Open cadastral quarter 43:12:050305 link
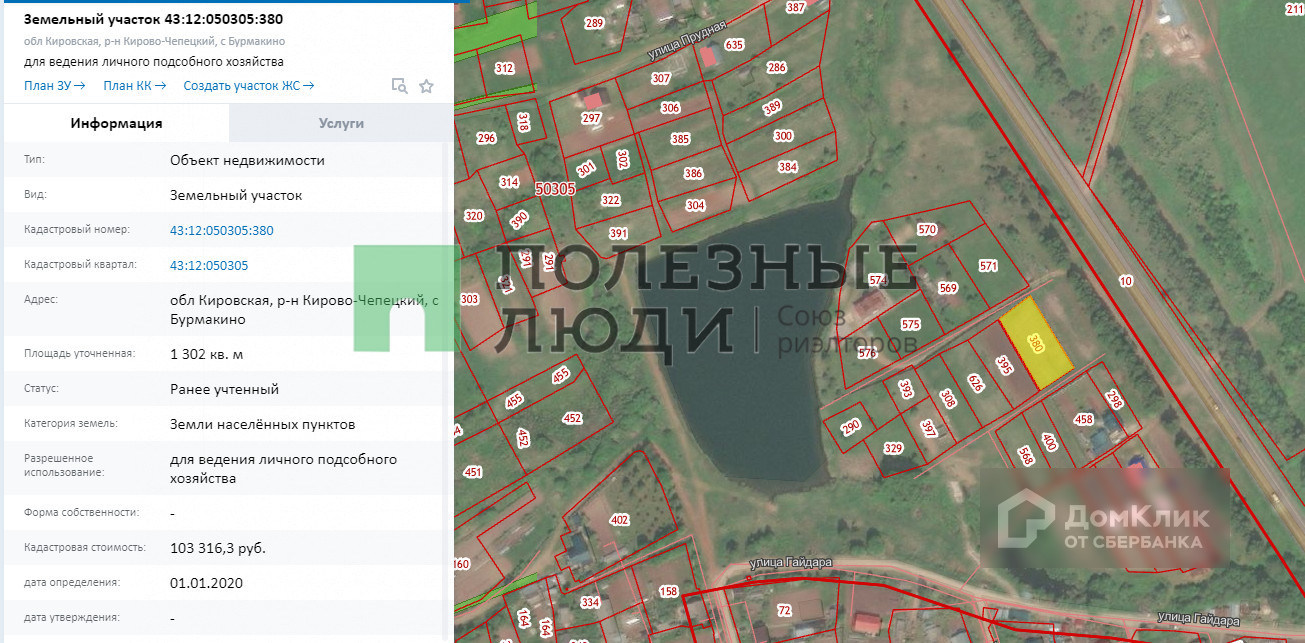Viewport: 1305px width, 643px height. coord(209,265)
